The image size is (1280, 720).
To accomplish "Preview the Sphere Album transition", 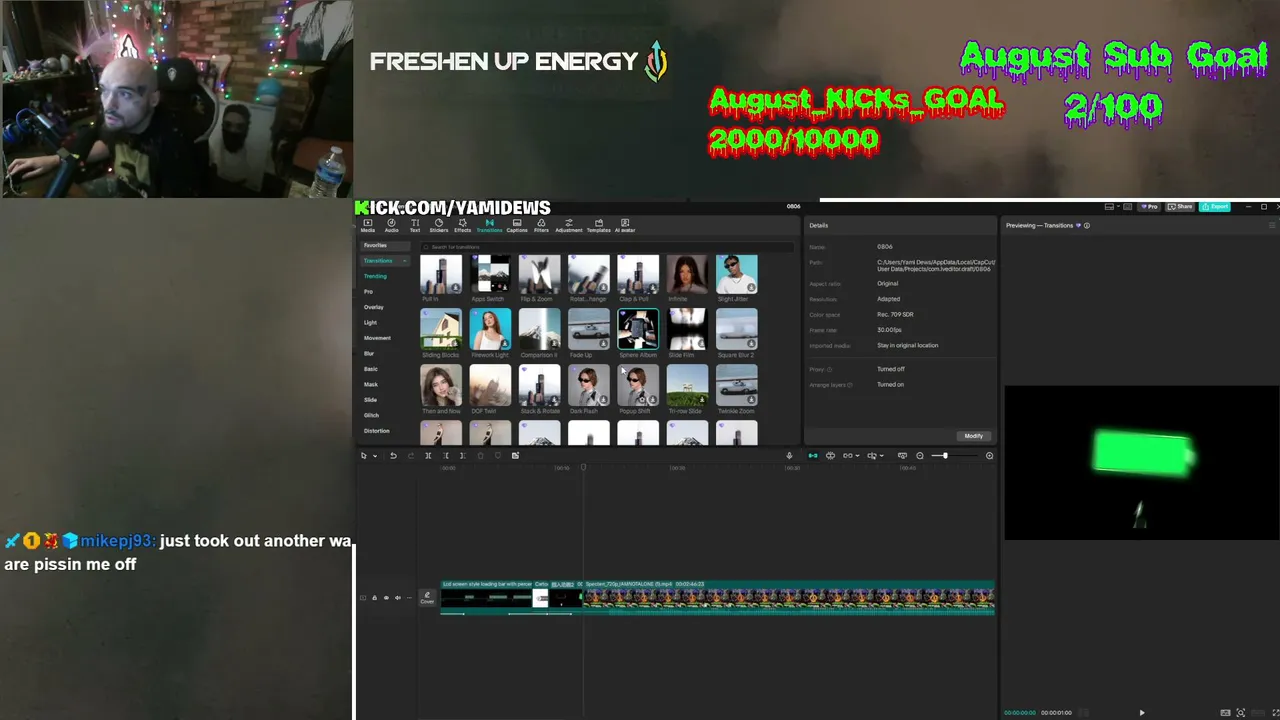I will 638,330.
